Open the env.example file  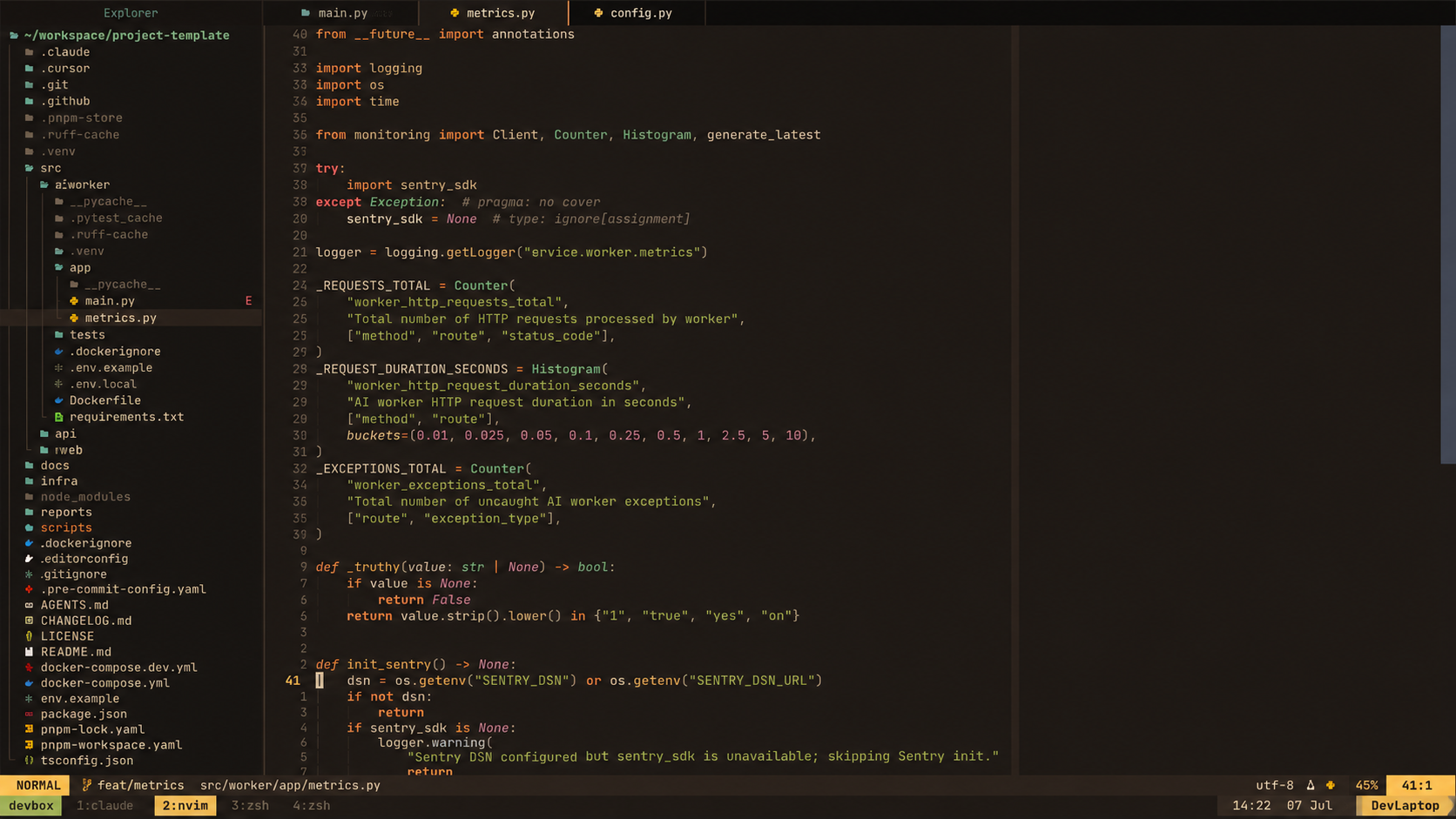pyautogui.click(x=80, y=699)
